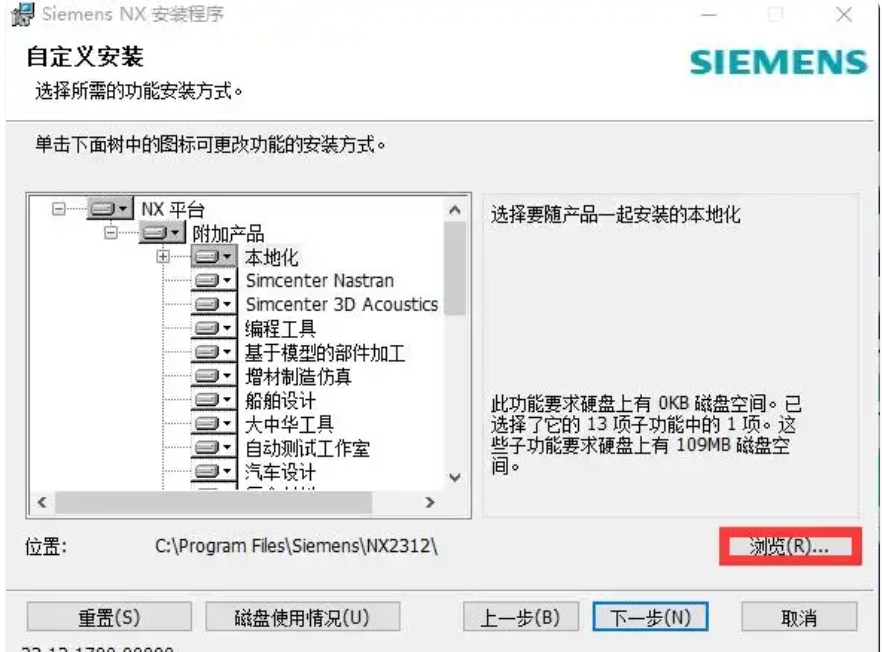Click the horizontal scrollbar right arrow
Viewport: 882px width, 652px height.
pos(430,502)
